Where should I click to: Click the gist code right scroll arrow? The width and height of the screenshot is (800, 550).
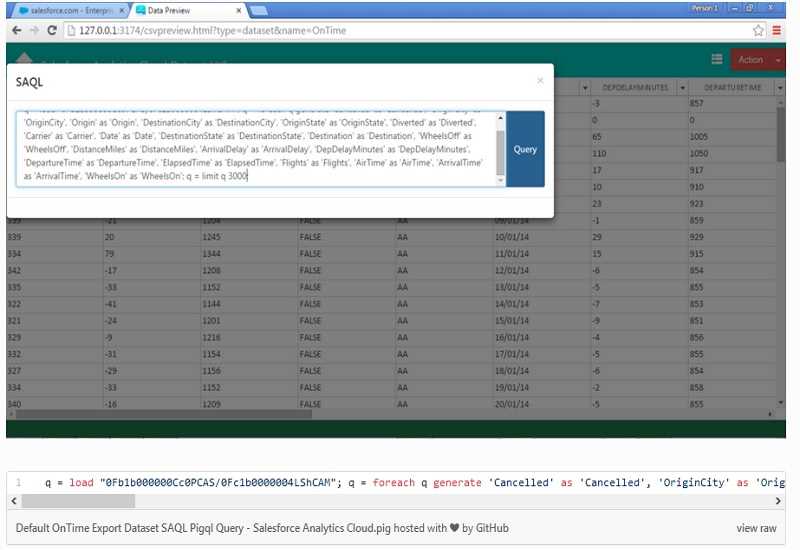point(778,501)
